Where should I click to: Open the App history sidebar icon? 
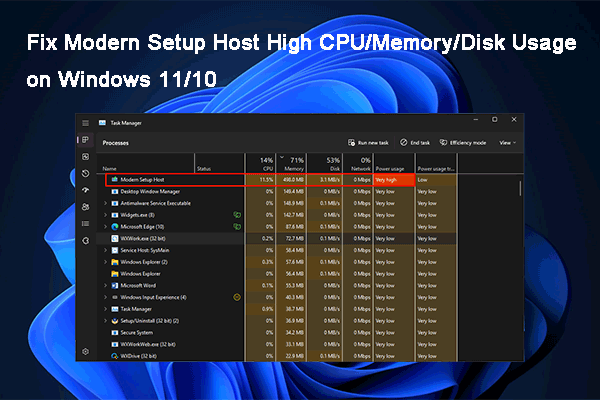click(85, 173)
